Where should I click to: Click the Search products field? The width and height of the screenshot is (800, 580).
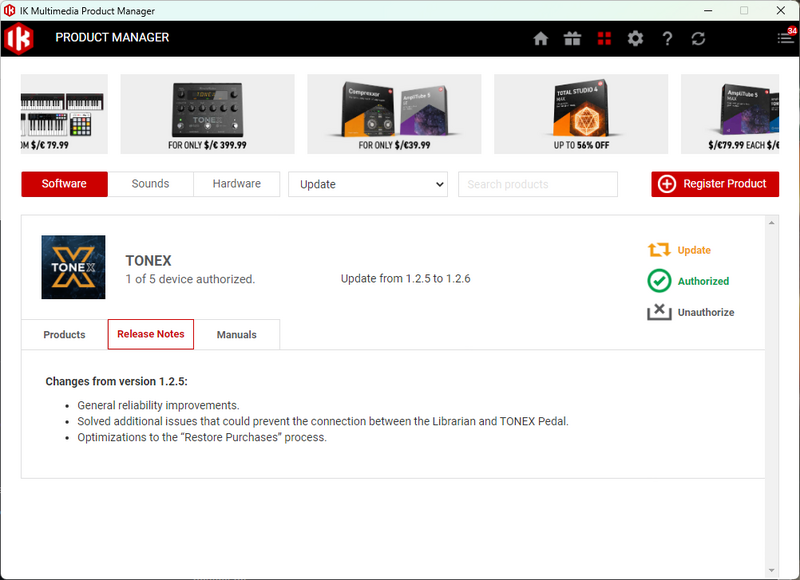click(x=538, y=184)
